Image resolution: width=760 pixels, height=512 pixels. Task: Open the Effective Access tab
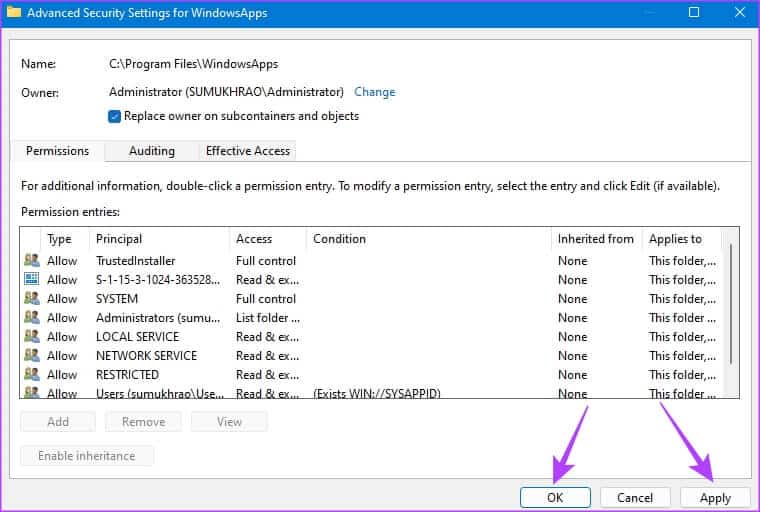point(248,151)
